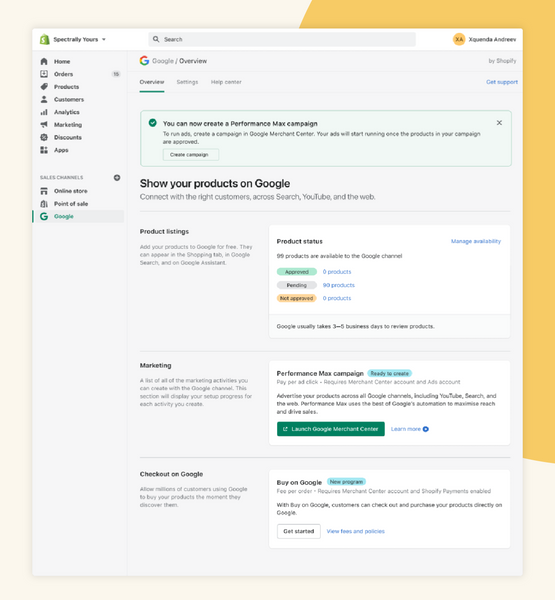Image resolution: width=555 pixels, height=600 pixels.
Task: Switch to the Overview tab
Action: tap(152, 82)
